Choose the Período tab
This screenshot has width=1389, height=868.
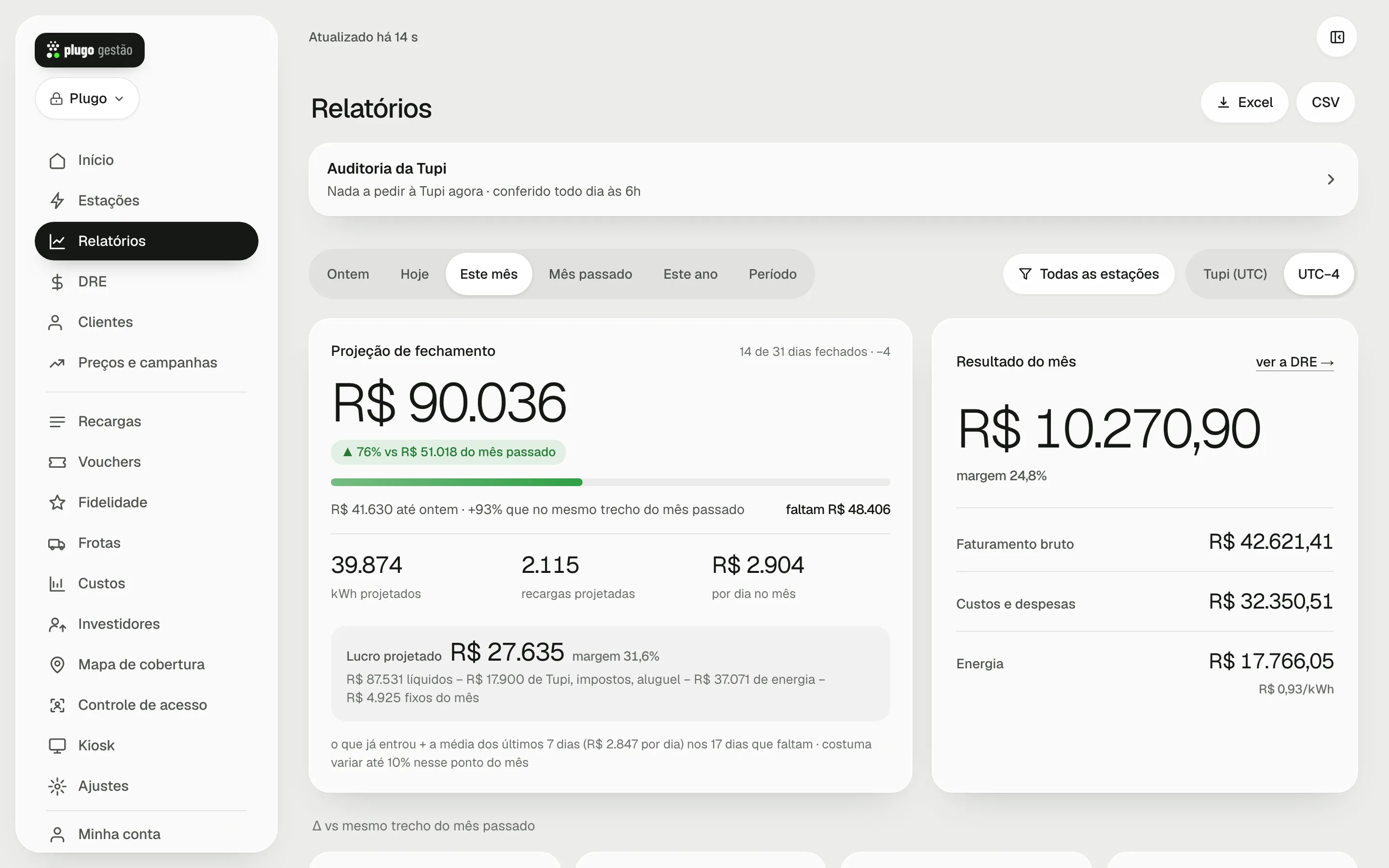click(773, 274)
